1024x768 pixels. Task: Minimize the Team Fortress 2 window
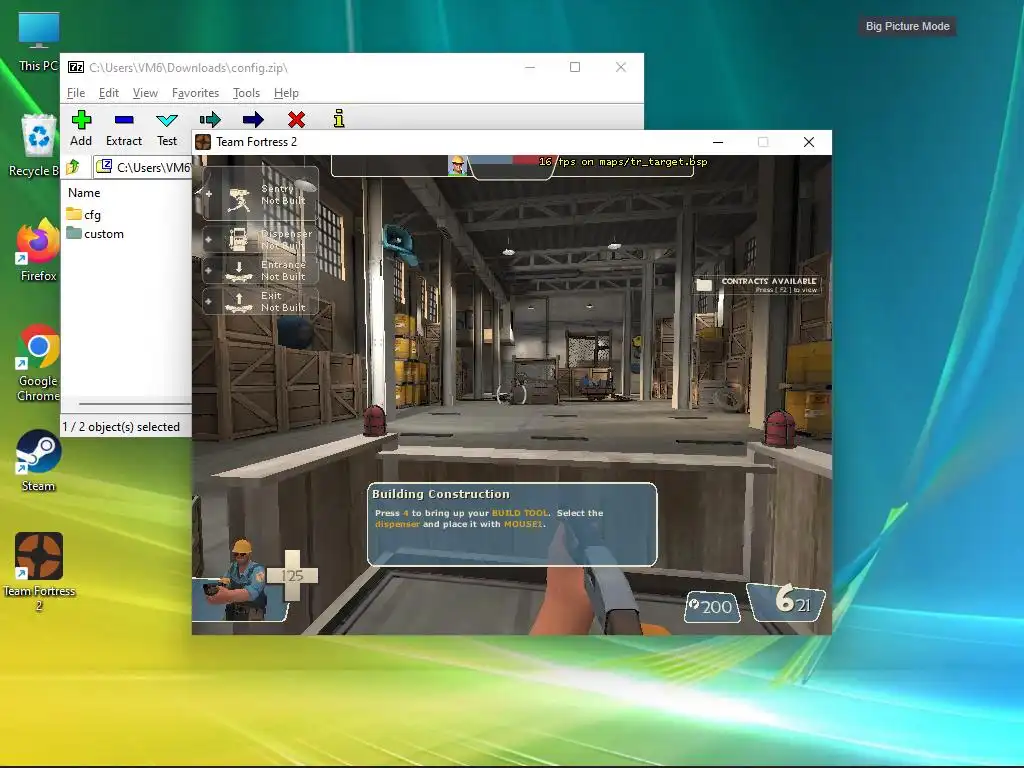(718, 142)
